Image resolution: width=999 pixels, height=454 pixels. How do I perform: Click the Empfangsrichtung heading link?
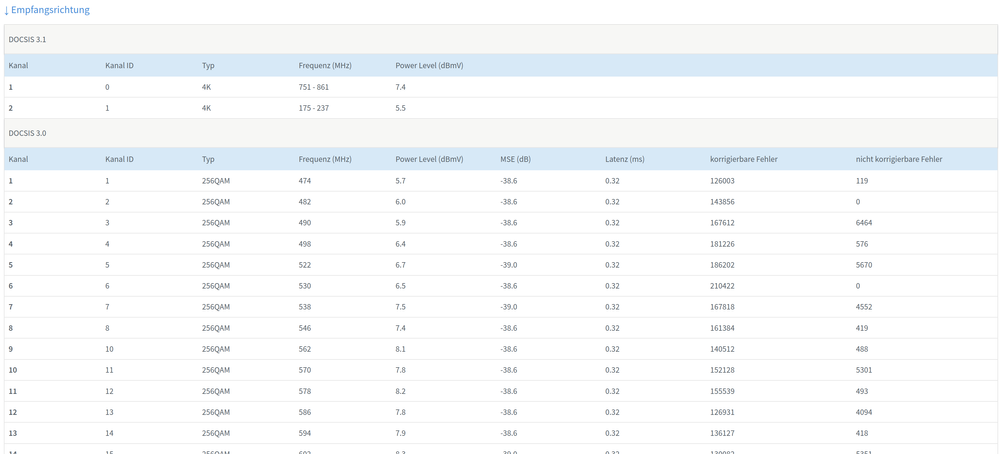click(x=47, y=10)
